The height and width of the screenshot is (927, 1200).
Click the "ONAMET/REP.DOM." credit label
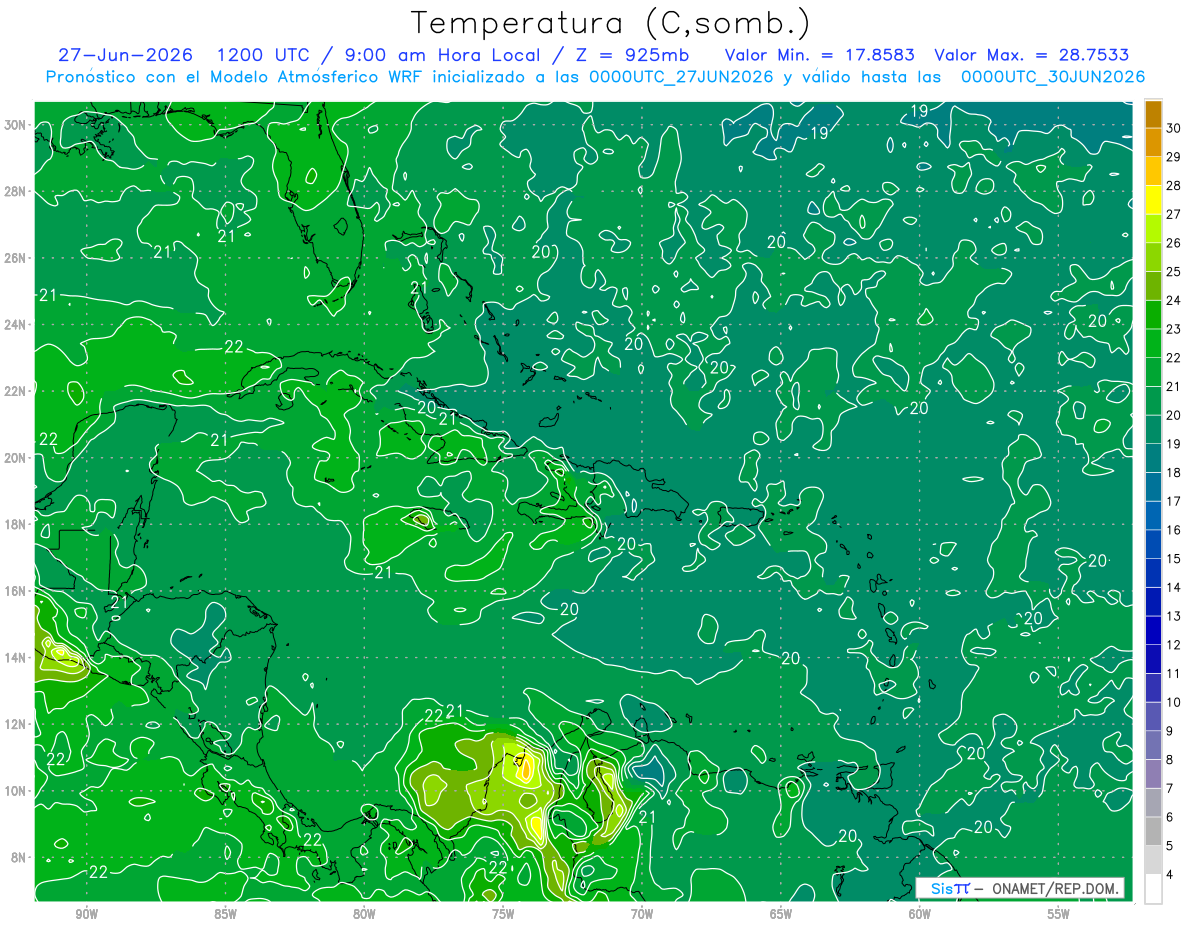(x=1054, y=888)
